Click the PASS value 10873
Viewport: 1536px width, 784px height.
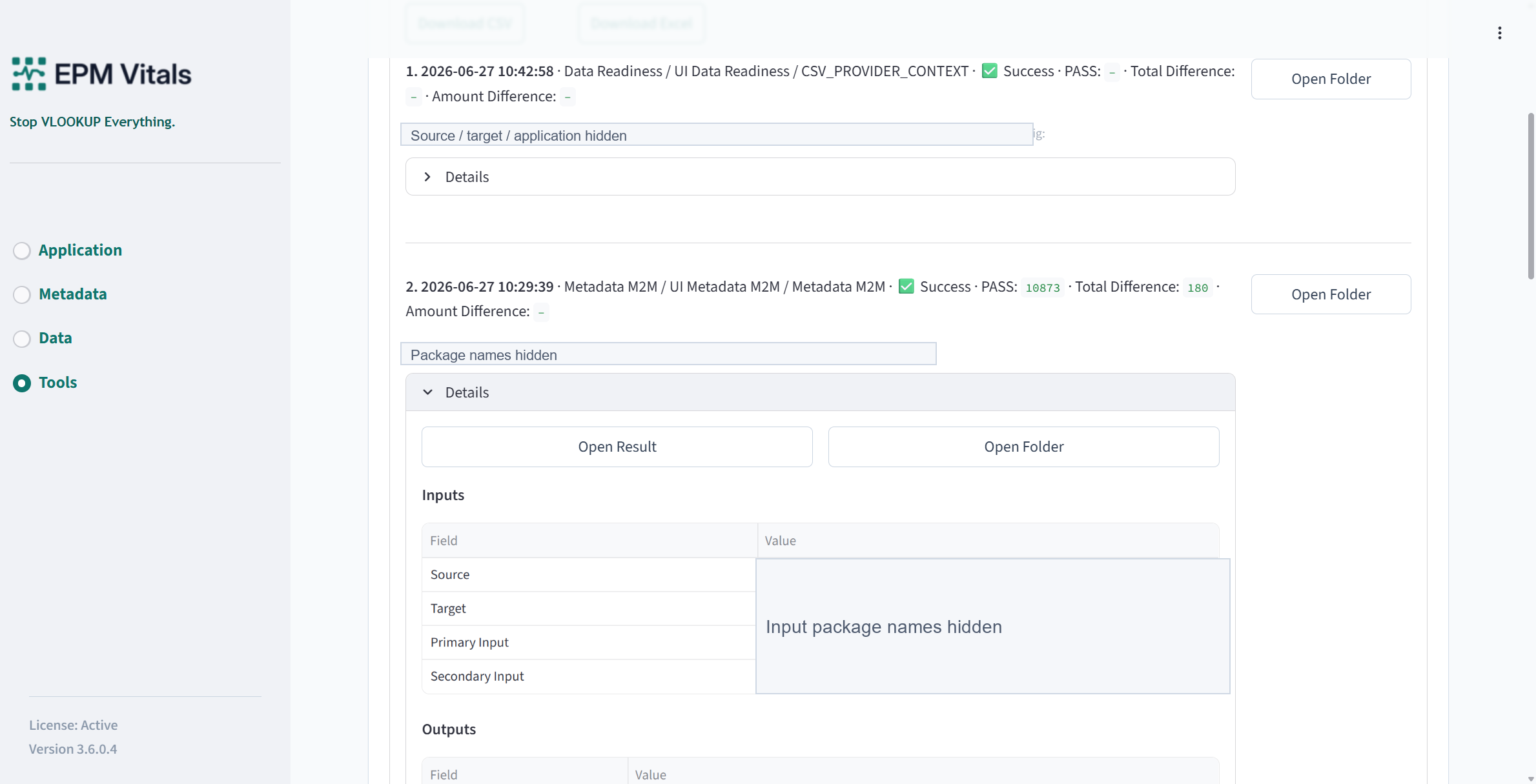[x=1043, y=288]
